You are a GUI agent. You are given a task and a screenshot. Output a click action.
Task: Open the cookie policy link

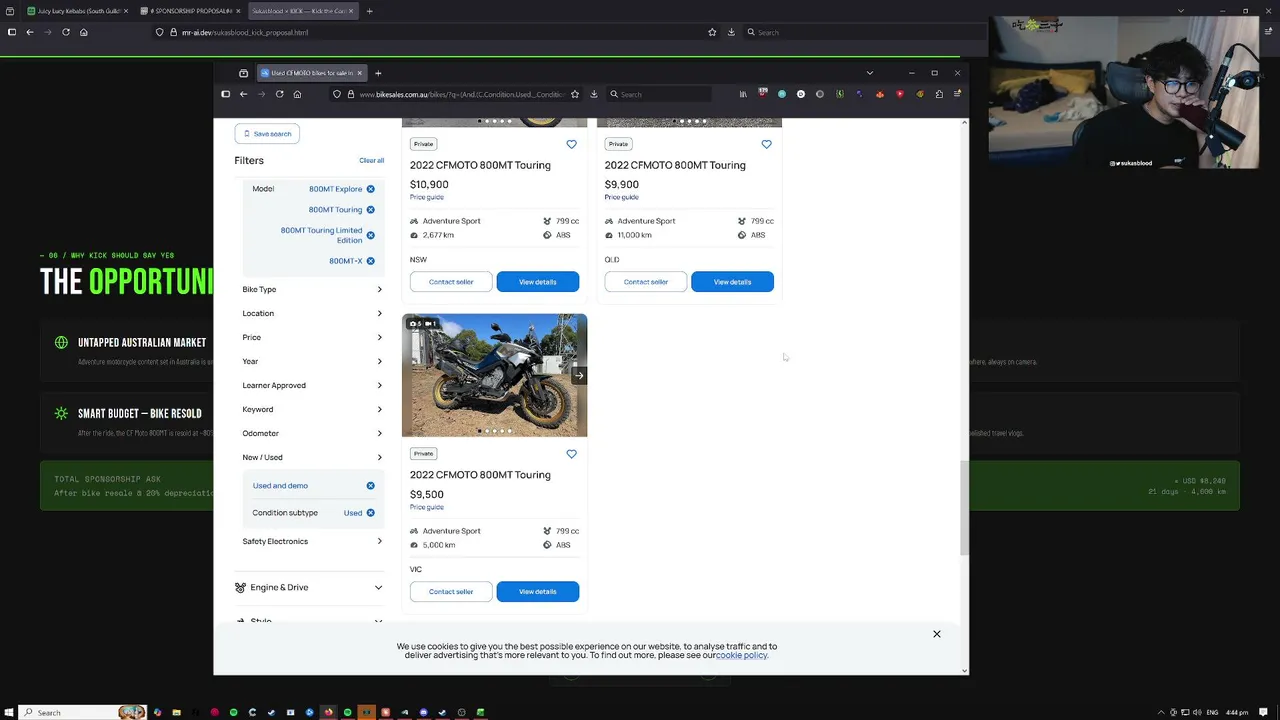tap(741, 656)
